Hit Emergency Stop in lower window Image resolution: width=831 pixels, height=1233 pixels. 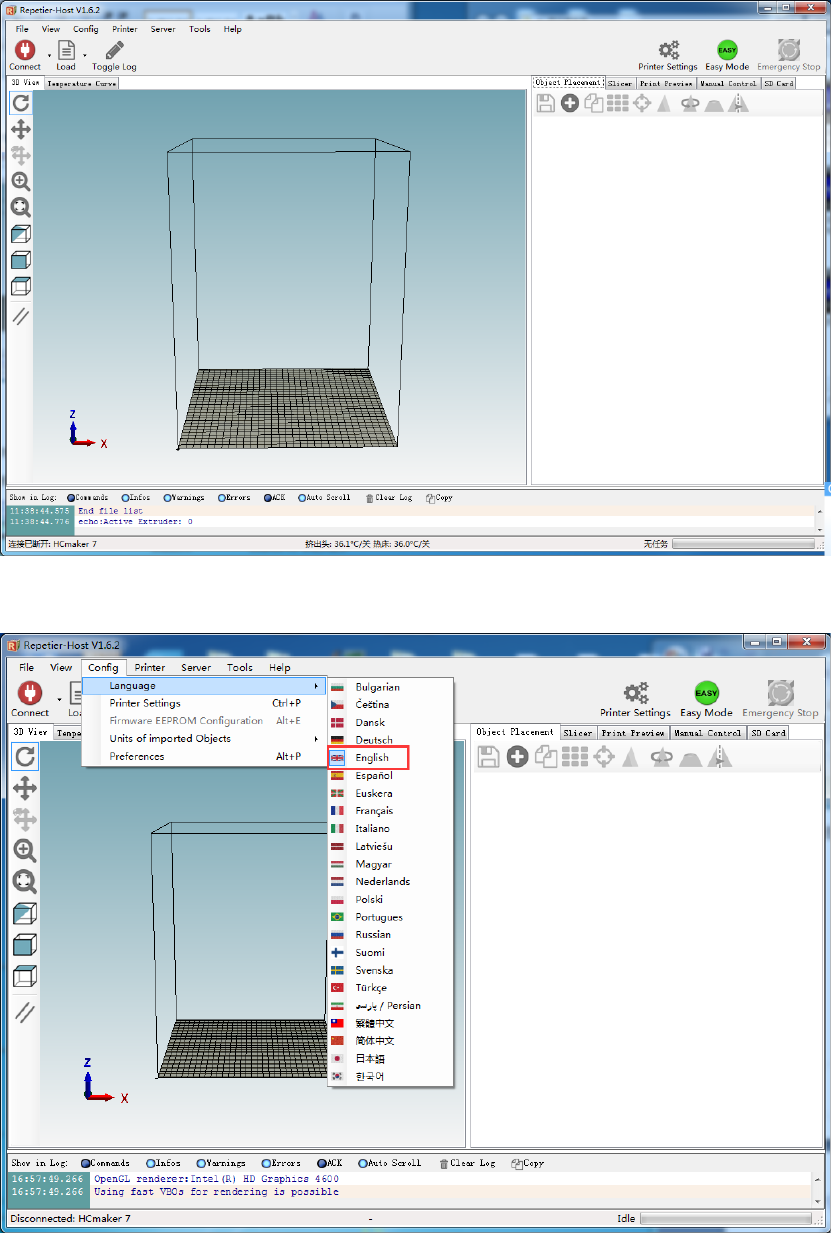coord(781,694)
